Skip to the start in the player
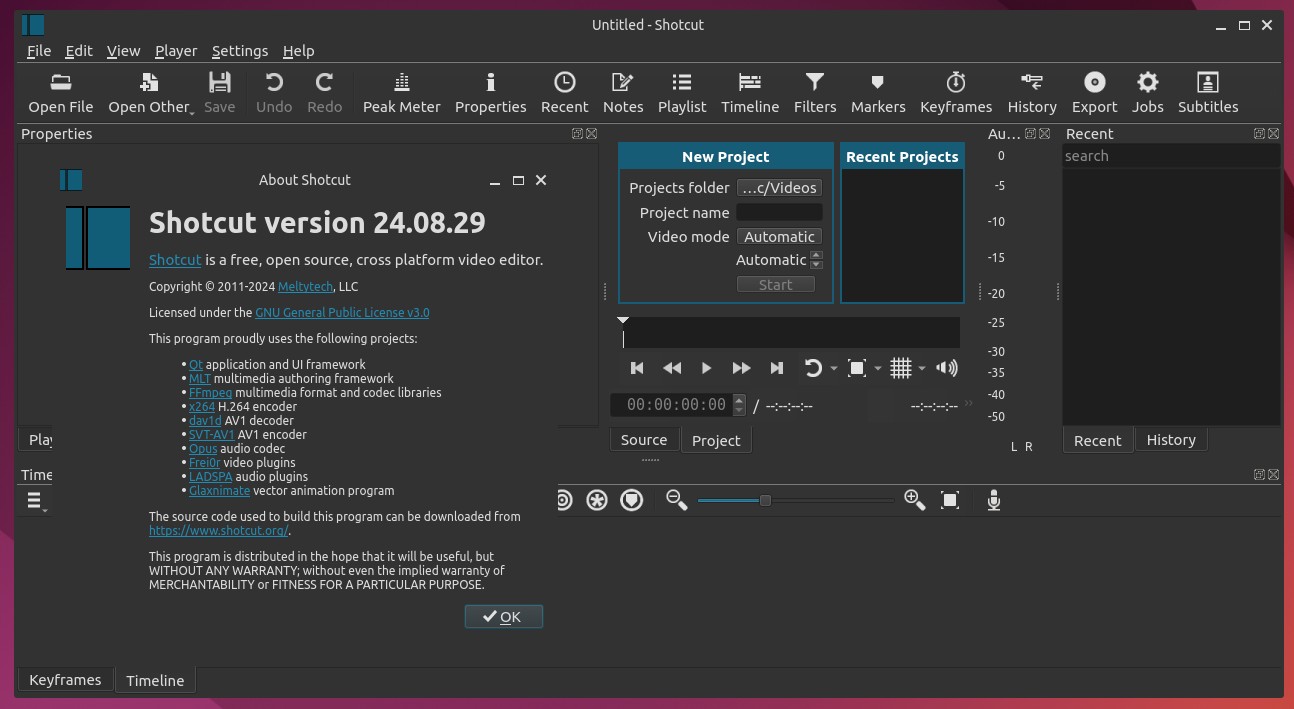The height and width of the screenshot is (709, 1294). click(637, 368)
